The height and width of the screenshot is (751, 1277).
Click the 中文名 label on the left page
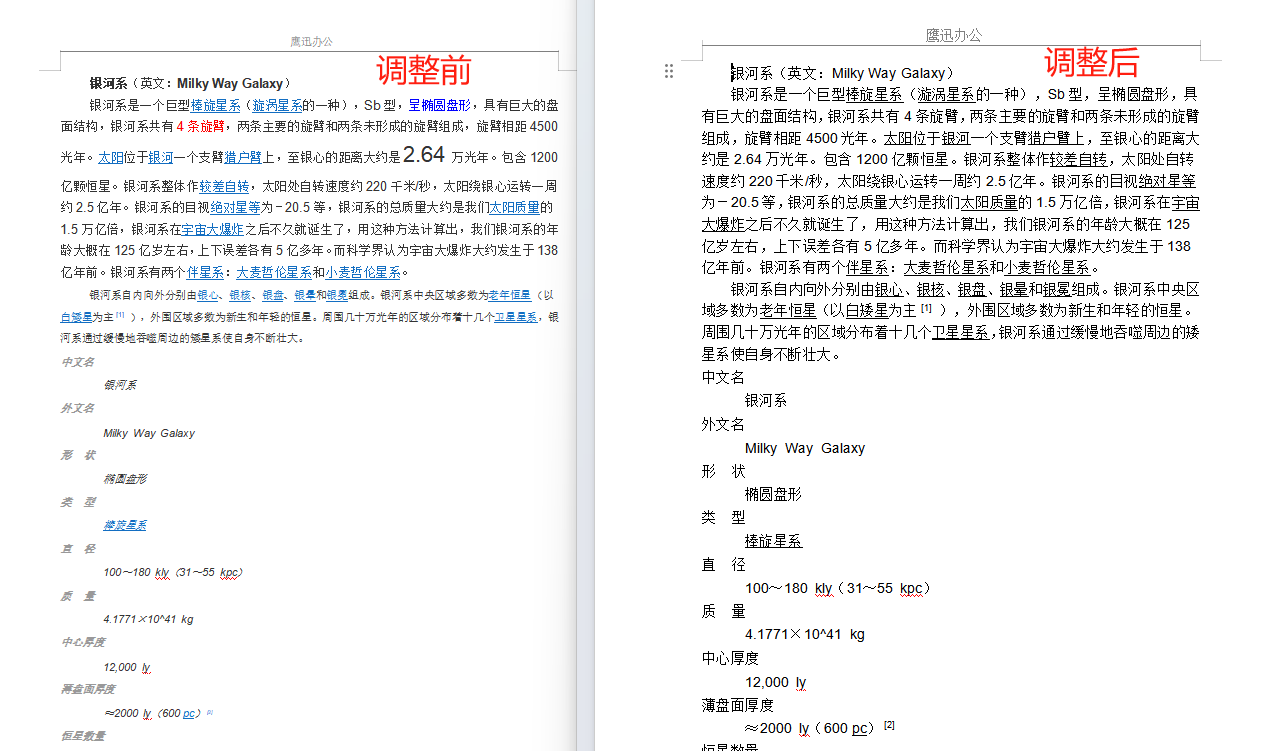pos(78,362)
